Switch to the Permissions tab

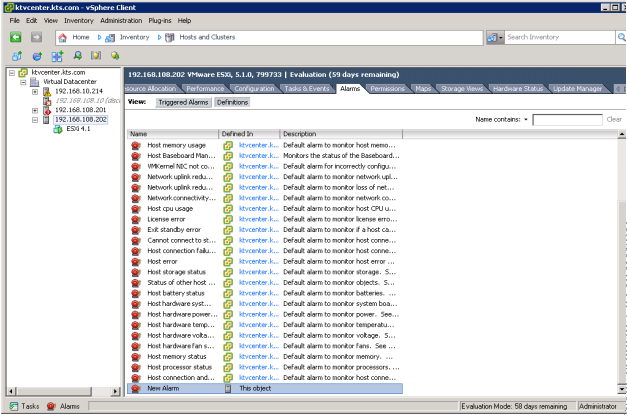click(387, 89)
